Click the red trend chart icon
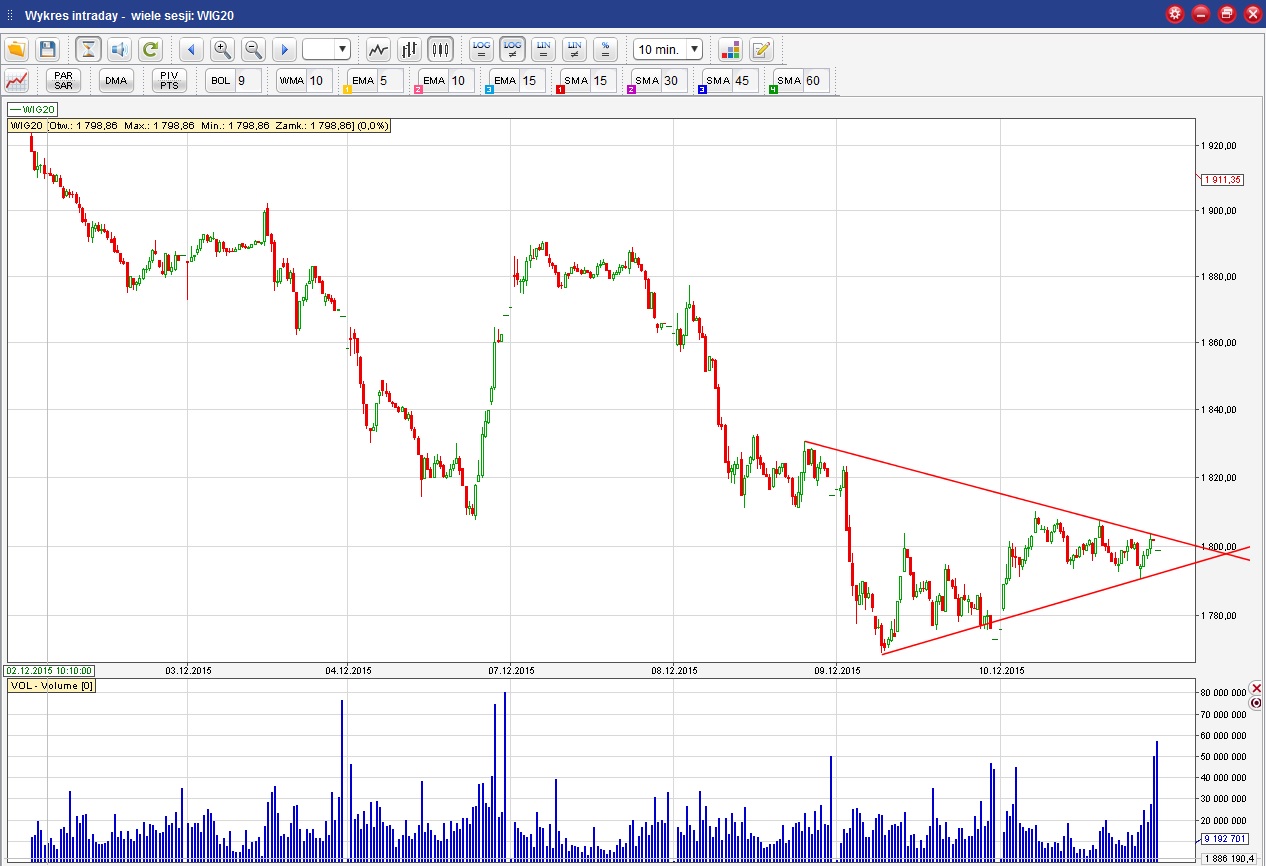 pyautogui.click(x=17, y=81)
